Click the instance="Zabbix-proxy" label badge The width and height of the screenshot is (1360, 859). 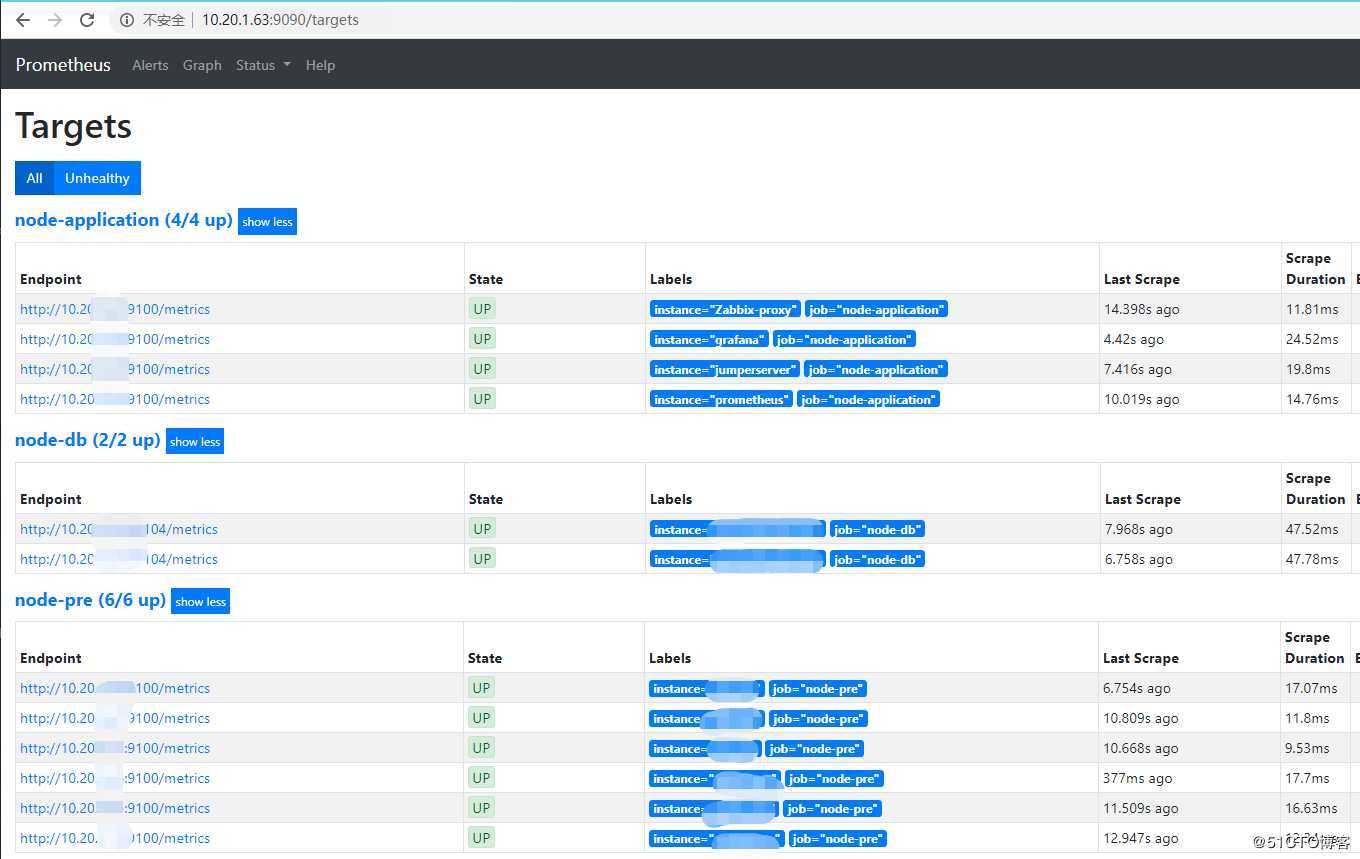pos(725,310)
